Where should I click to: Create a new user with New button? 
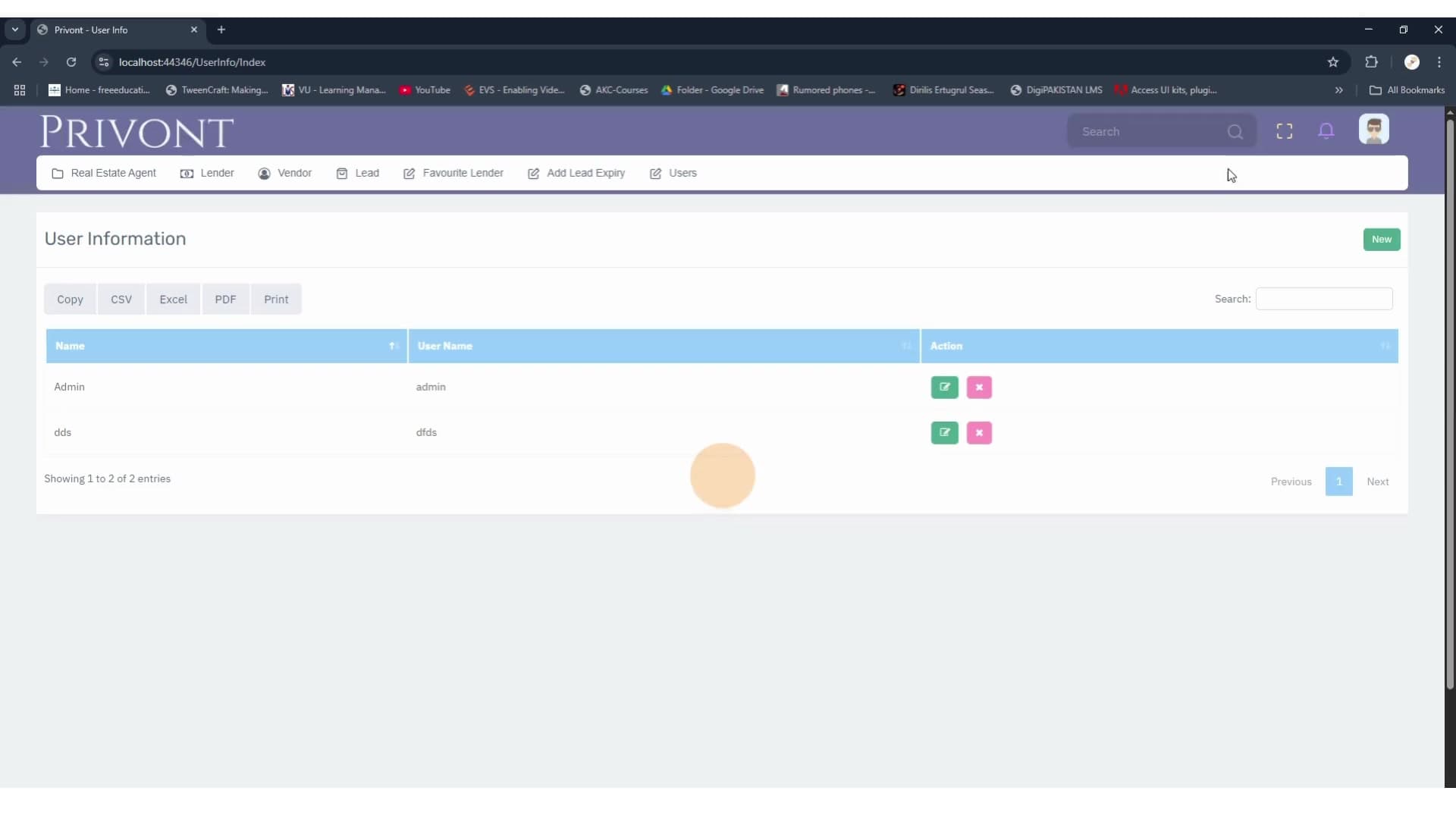pos(1381,240)
